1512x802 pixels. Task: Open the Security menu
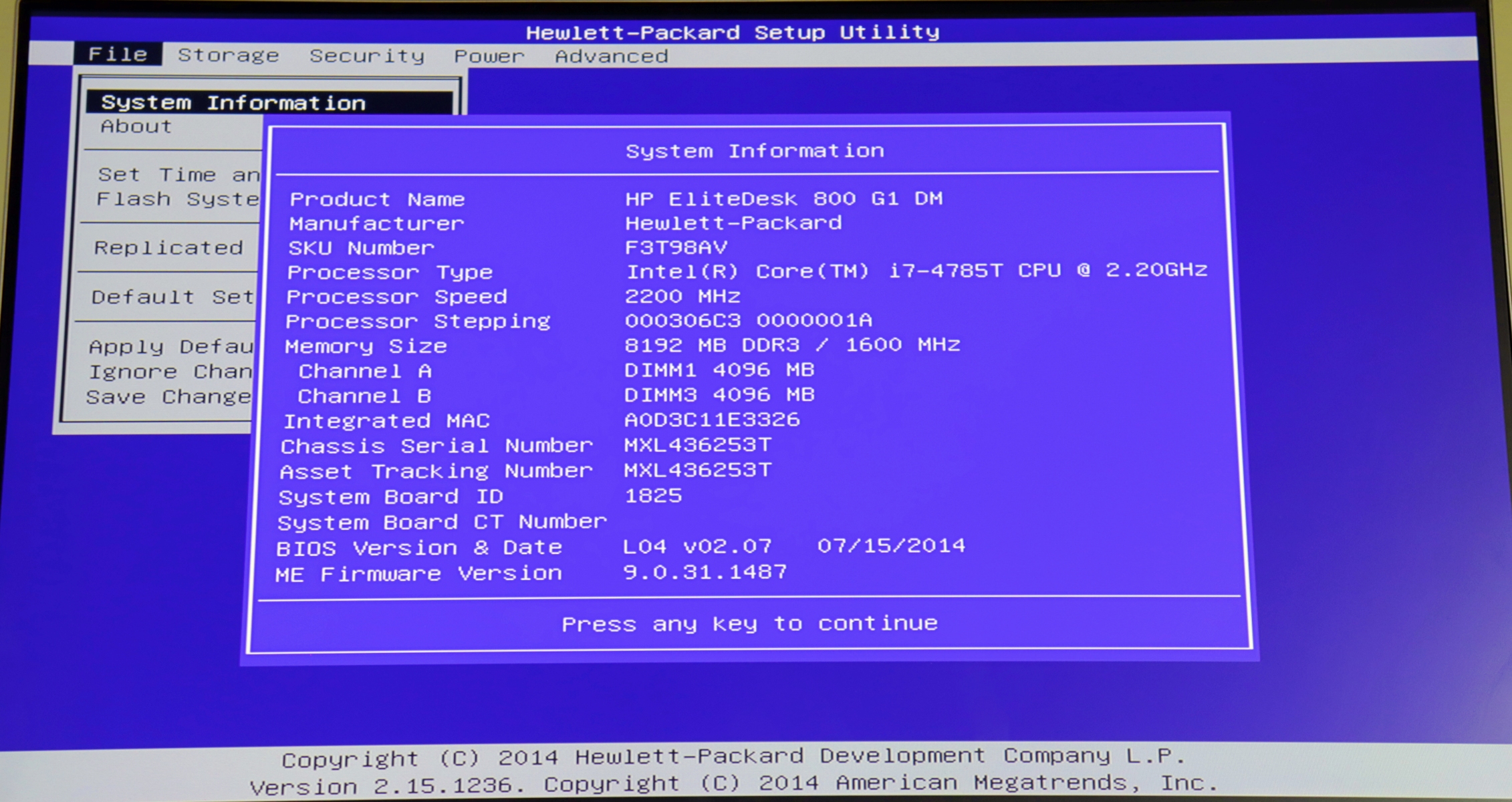click(x=367, y=55)
